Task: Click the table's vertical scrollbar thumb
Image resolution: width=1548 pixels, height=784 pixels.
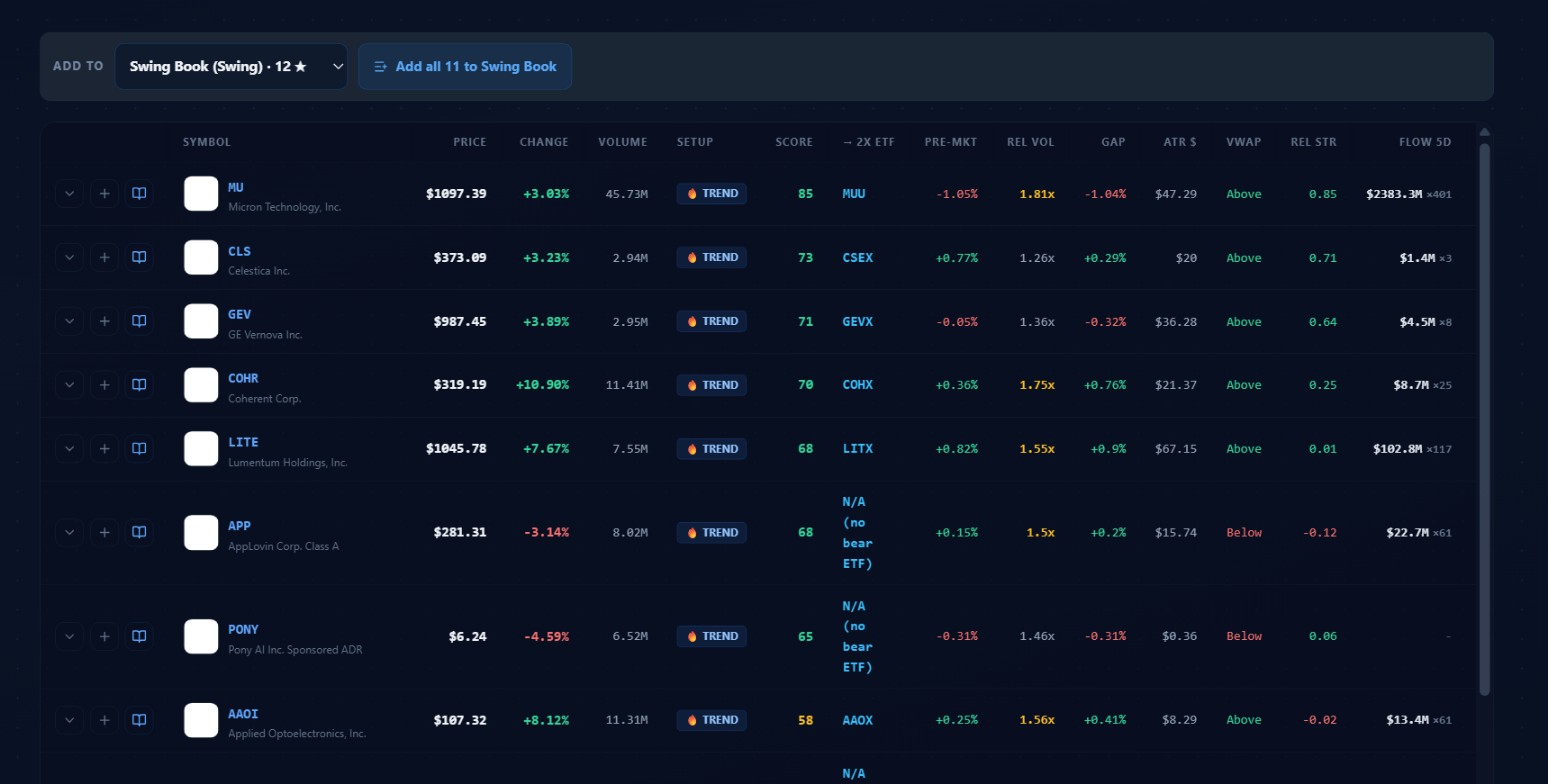Action: pos(1484,420)
